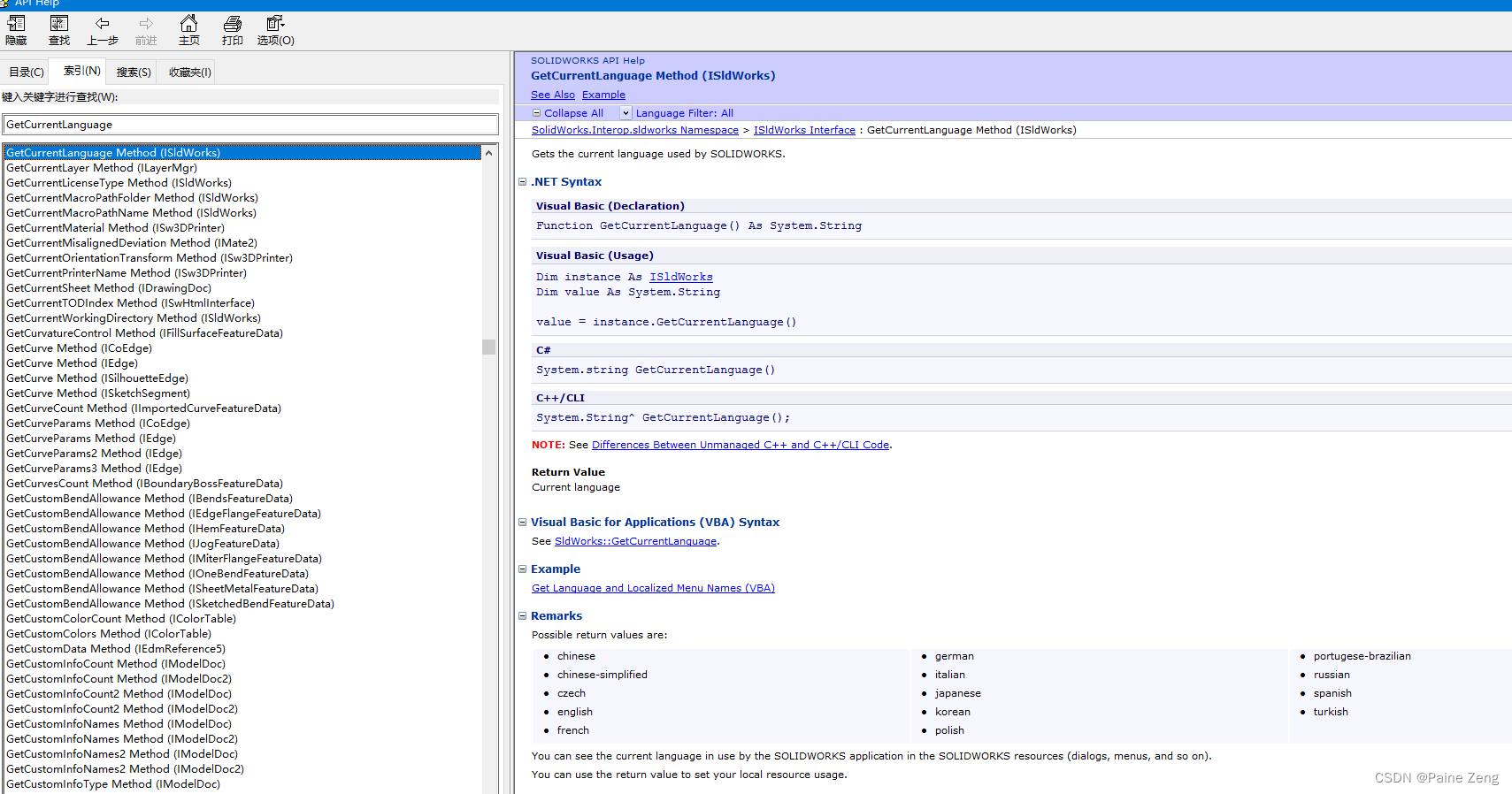The width and height of the screenshot is (1512, 794).
Task: Click Collapse All toggle
Action: 568,113
